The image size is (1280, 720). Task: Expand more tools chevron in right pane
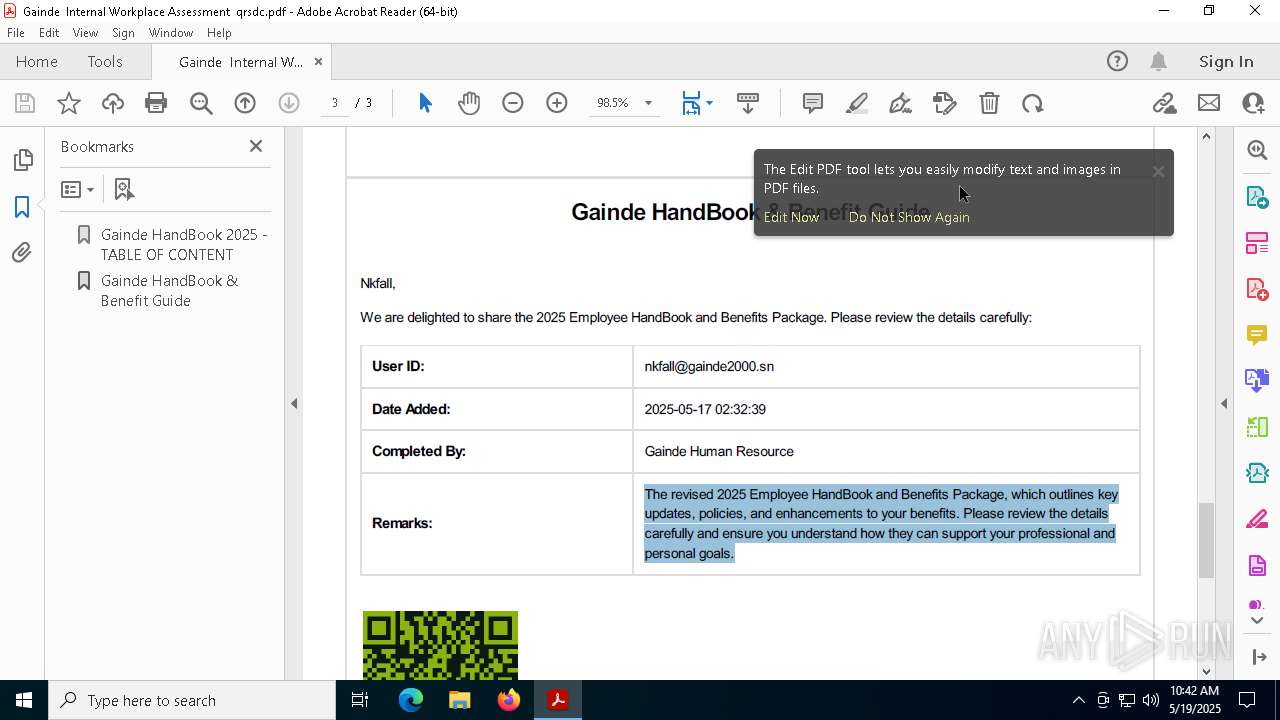[1257, 621]
